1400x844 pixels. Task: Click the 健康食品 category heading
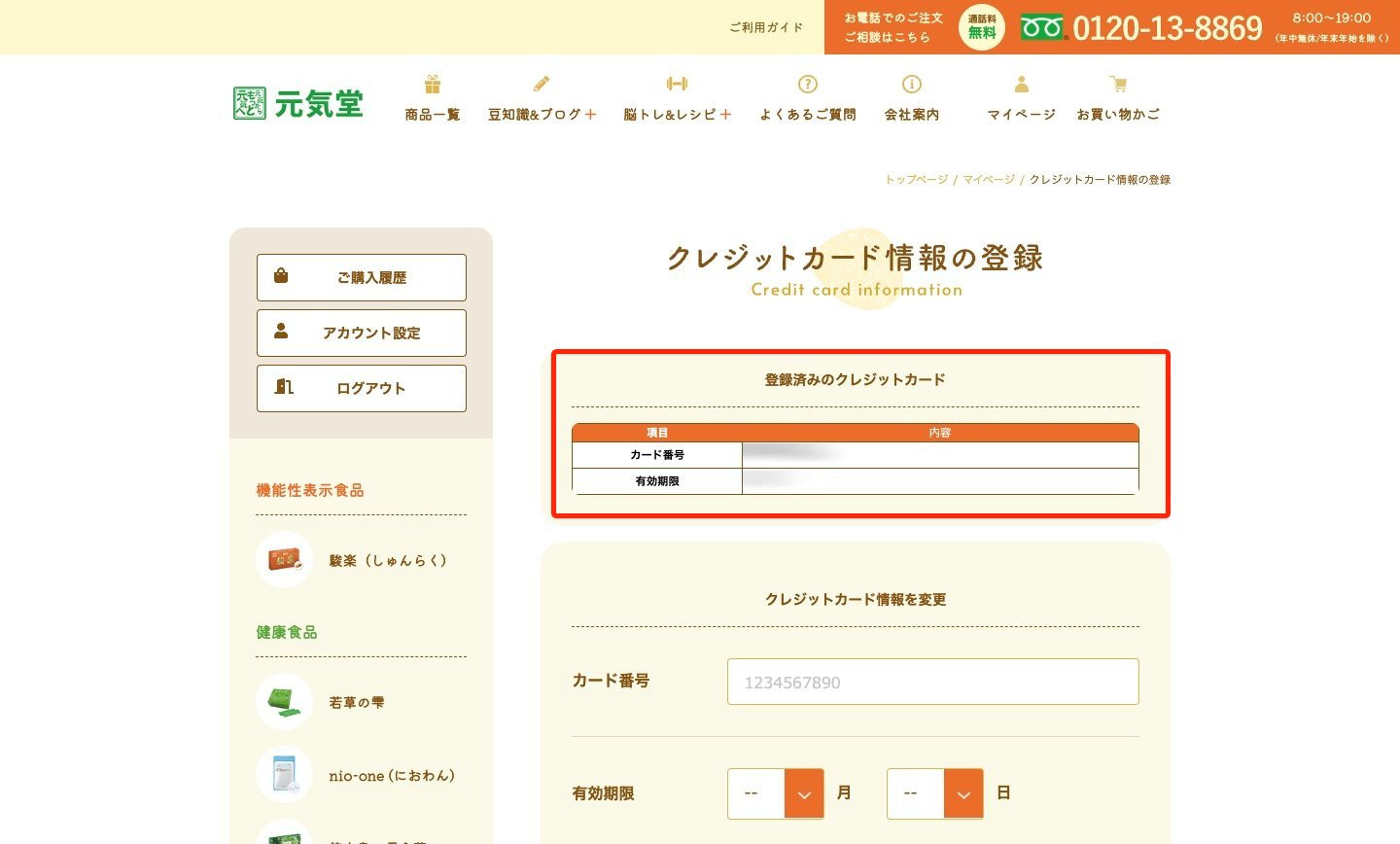point(287,633)
